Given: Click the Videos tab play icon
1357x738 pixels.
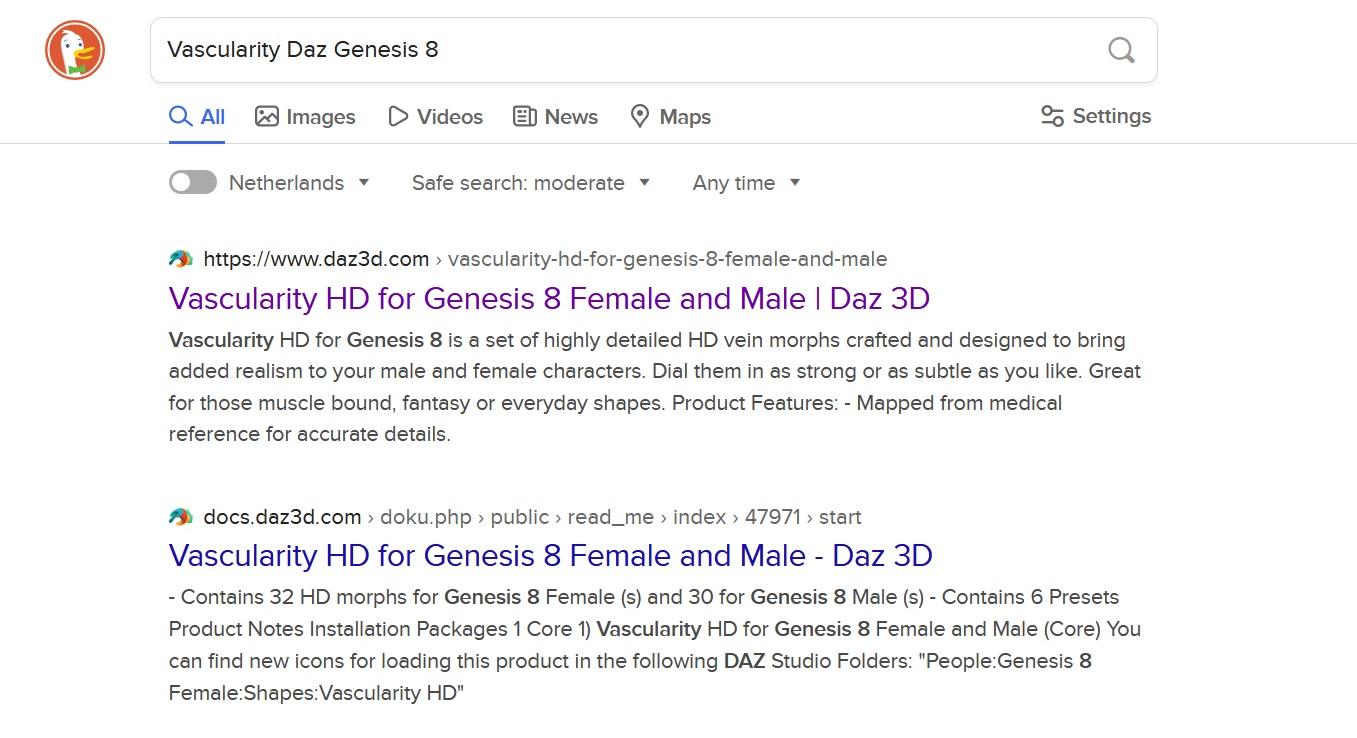Looking at the screenshot, I should pos(398,117).
